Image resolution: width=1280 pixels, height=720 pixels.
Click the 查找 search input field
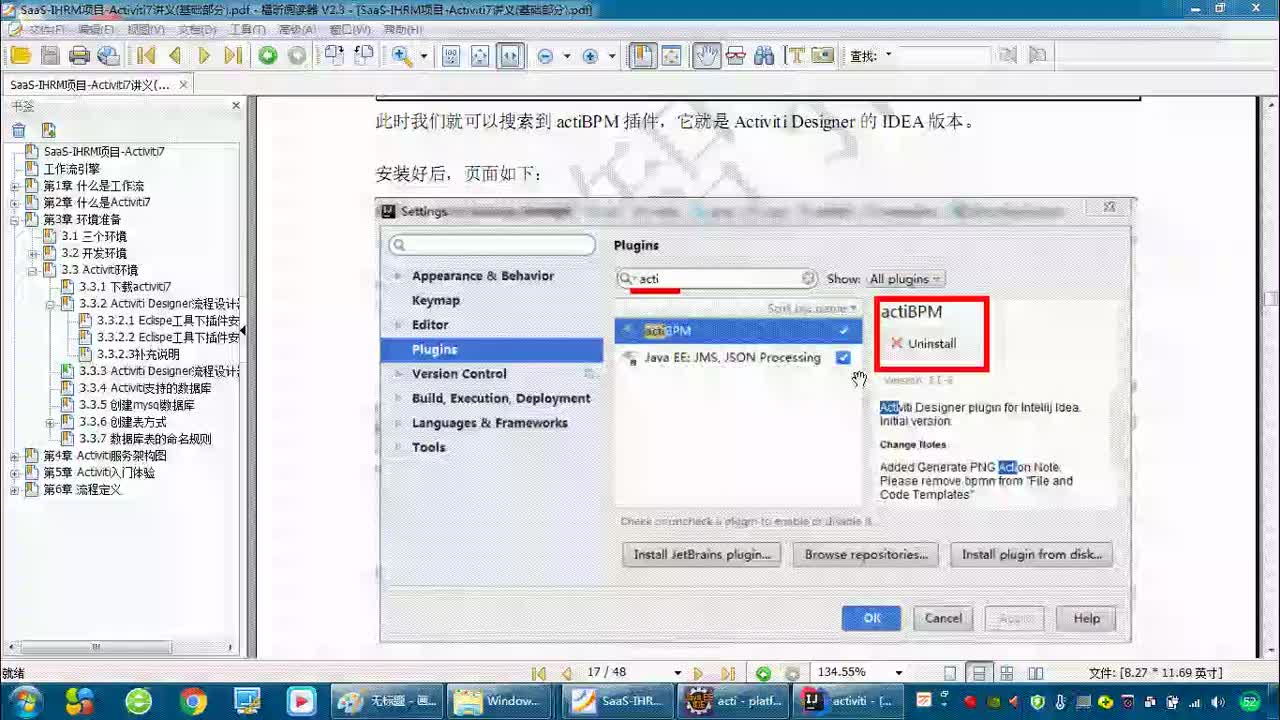[x=943, y=56]
